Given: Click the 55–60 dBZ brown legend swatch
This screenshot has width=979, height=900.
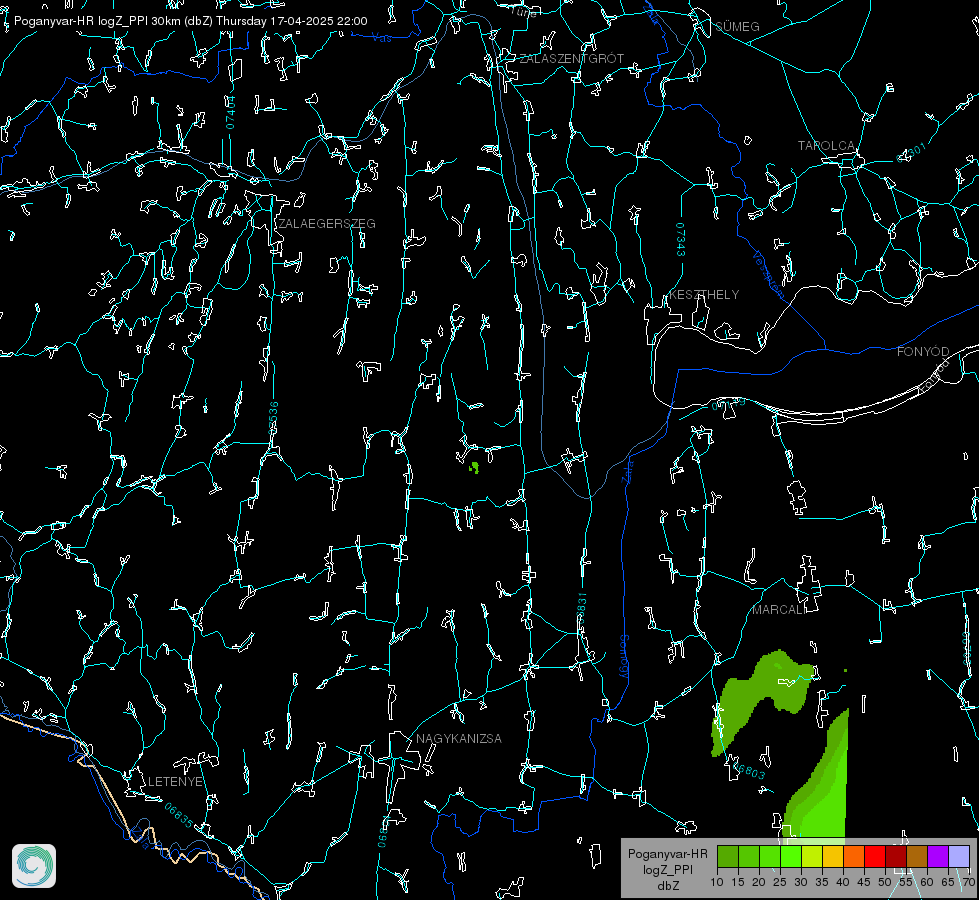Looking at the screenshot, I should click(x=917, y=856).
